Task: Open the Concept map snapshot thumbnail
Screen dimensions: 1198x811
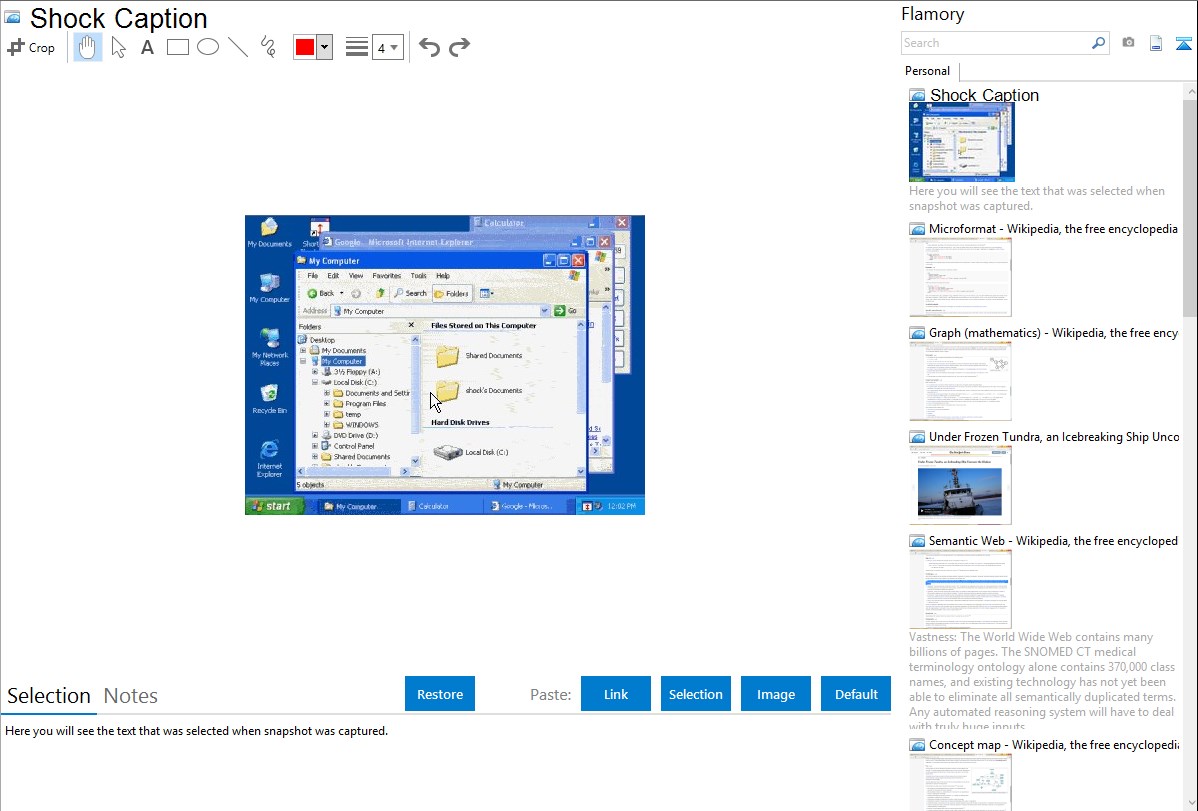Action: (960, 782)
